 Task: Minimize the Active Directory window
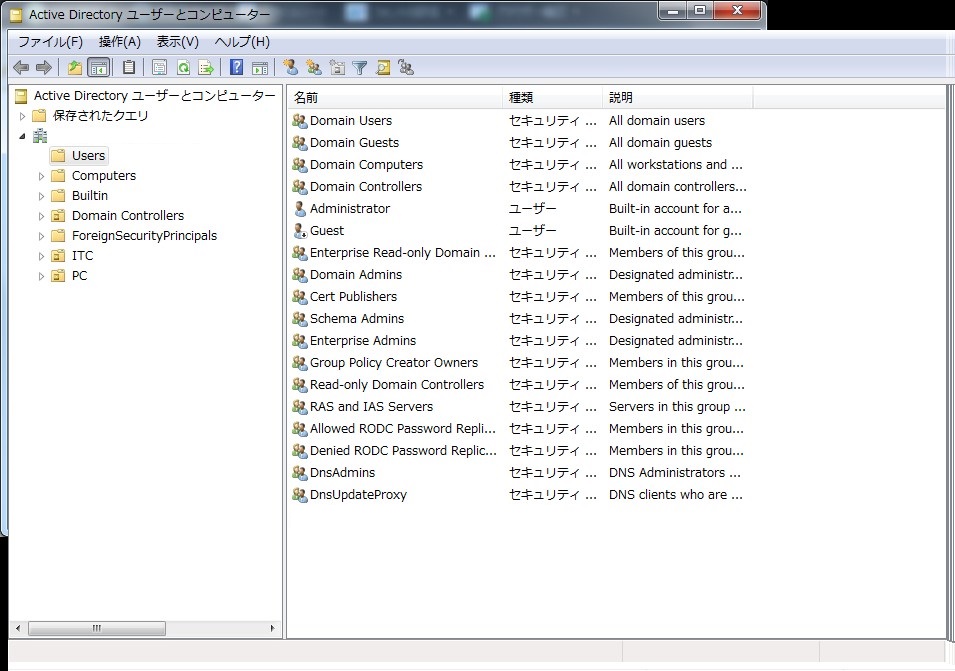(673, 10)
